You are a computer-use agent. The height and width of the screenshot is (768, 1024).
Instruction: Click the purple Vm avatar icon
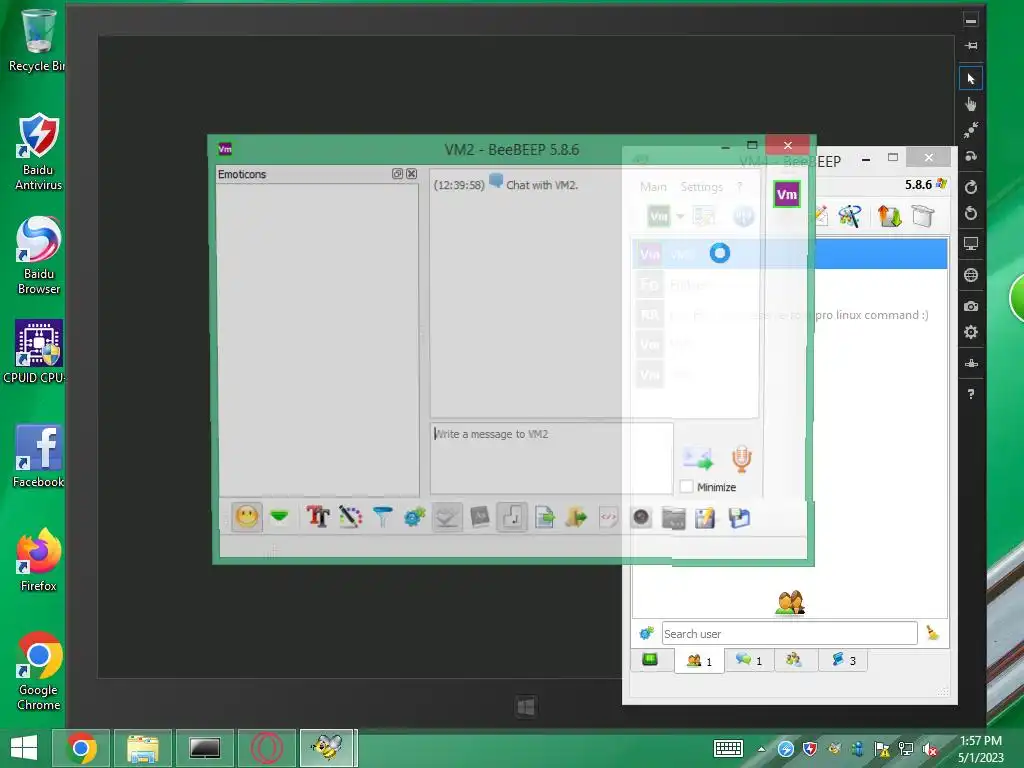tap(787, 195)
